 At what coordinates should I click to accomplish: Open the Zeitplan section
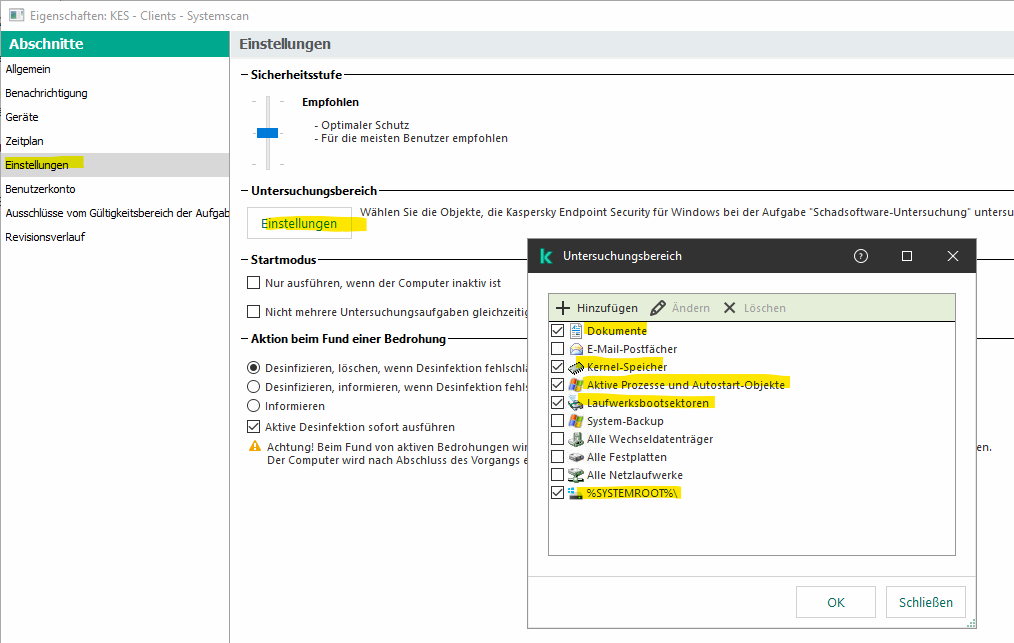pyautogui.click(x=25, y=141)
